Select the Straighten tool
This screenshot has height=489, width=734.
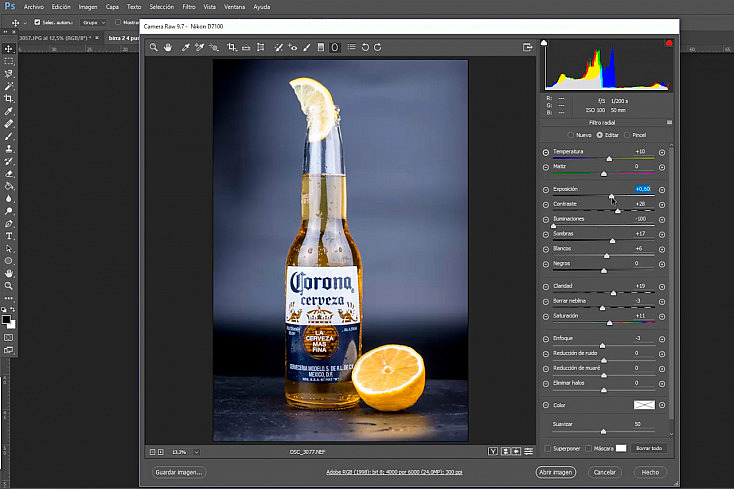pos(246,47)
